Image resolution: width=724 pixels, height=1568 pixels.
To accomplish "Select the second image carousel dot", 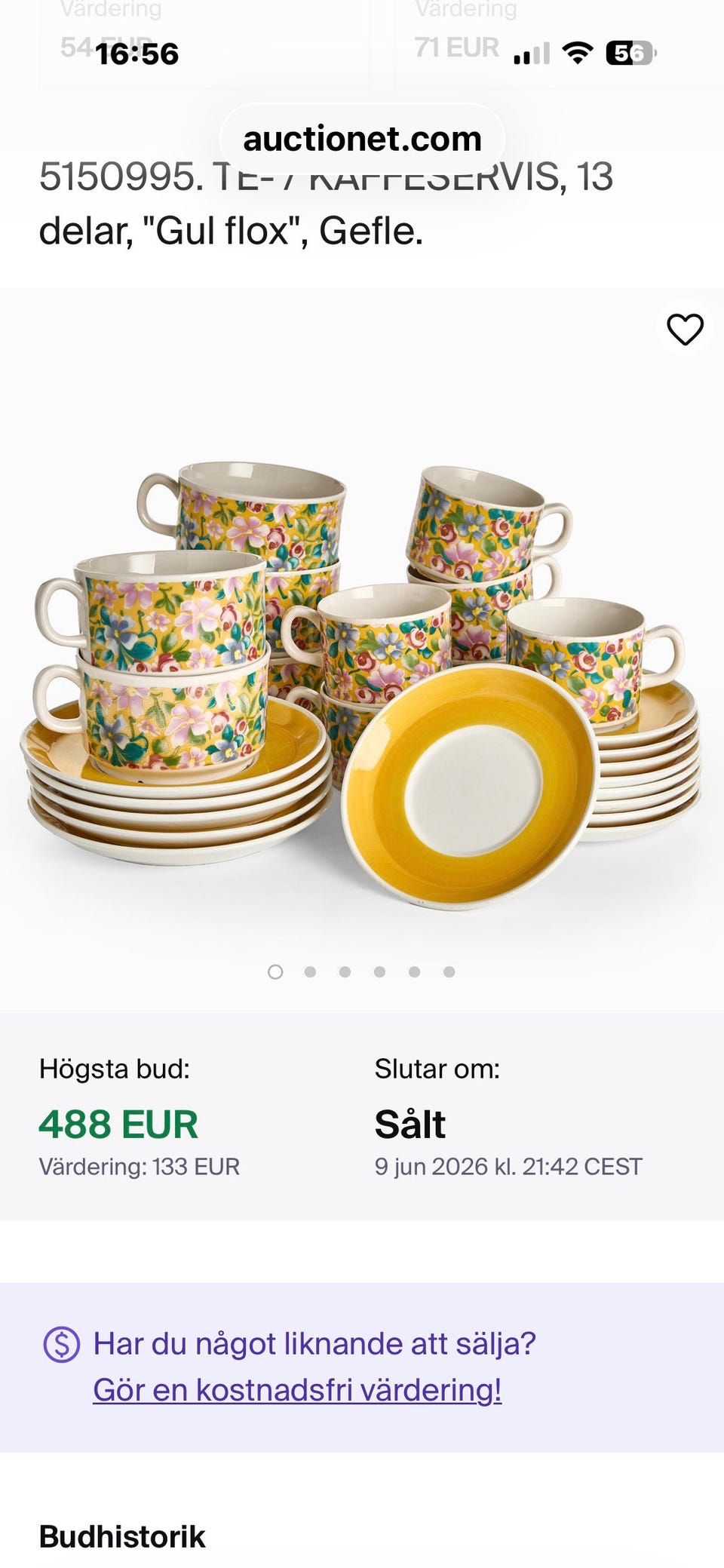I will [x=310, y=971].
